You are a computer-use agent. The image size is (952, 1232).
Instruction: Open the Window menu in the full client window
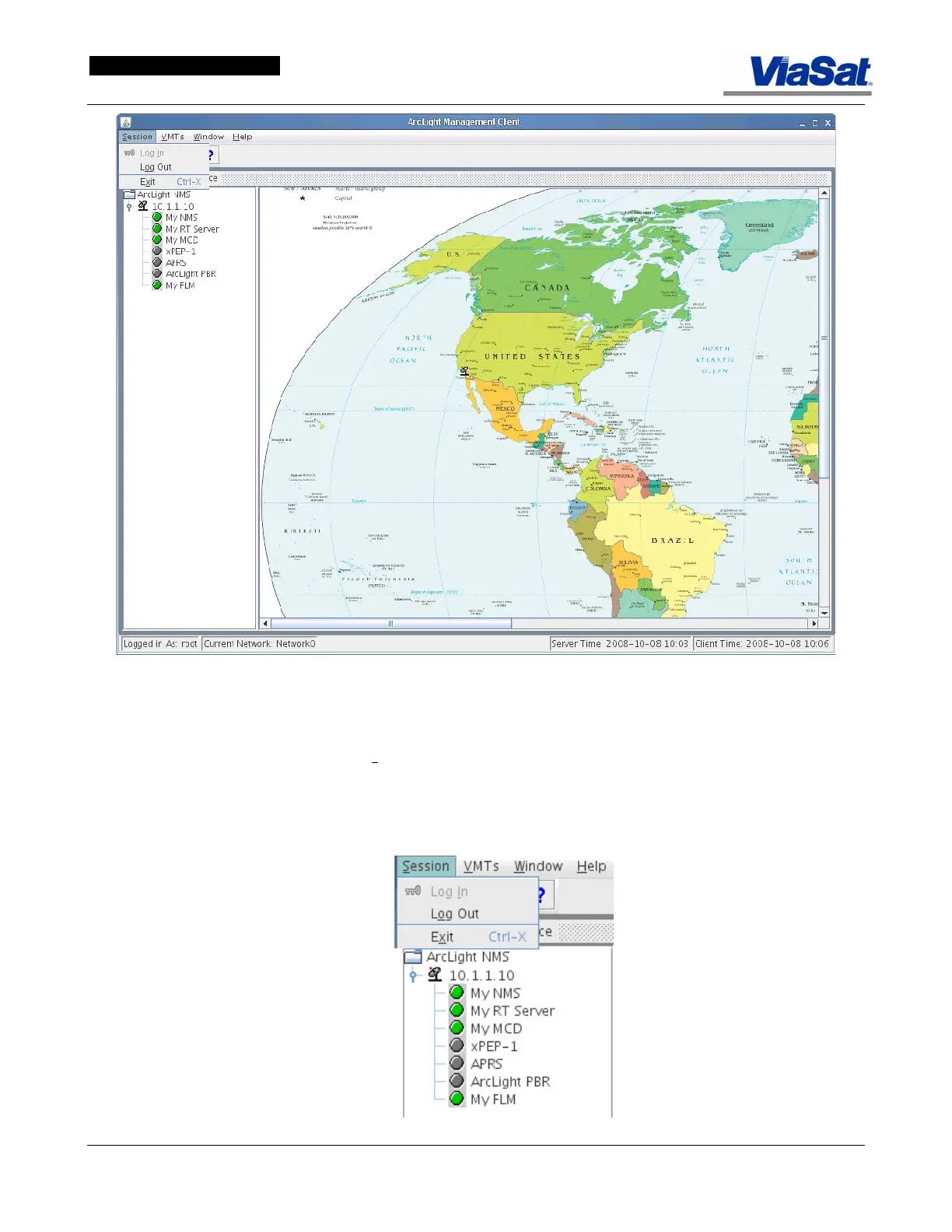(x=208, y=137)
